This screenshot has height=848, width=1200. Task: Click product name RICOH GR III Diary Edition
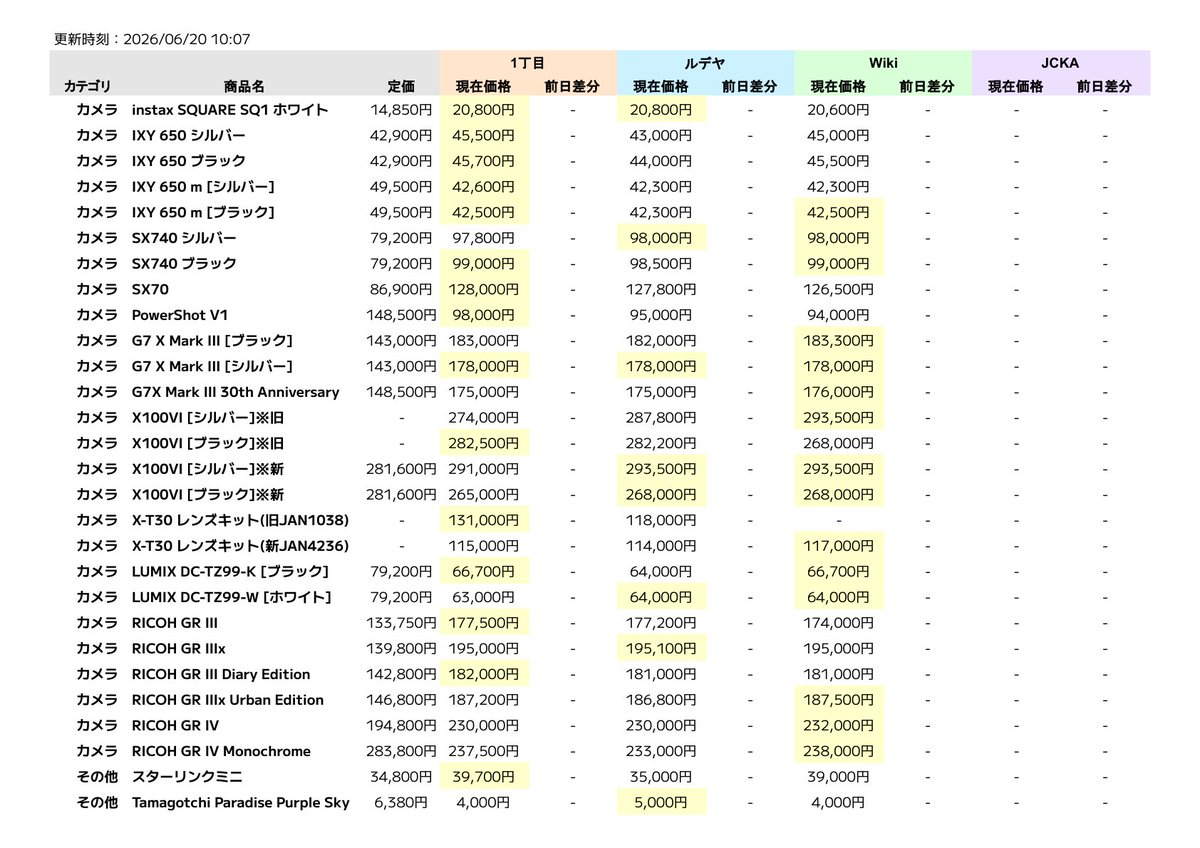[221, 674]
